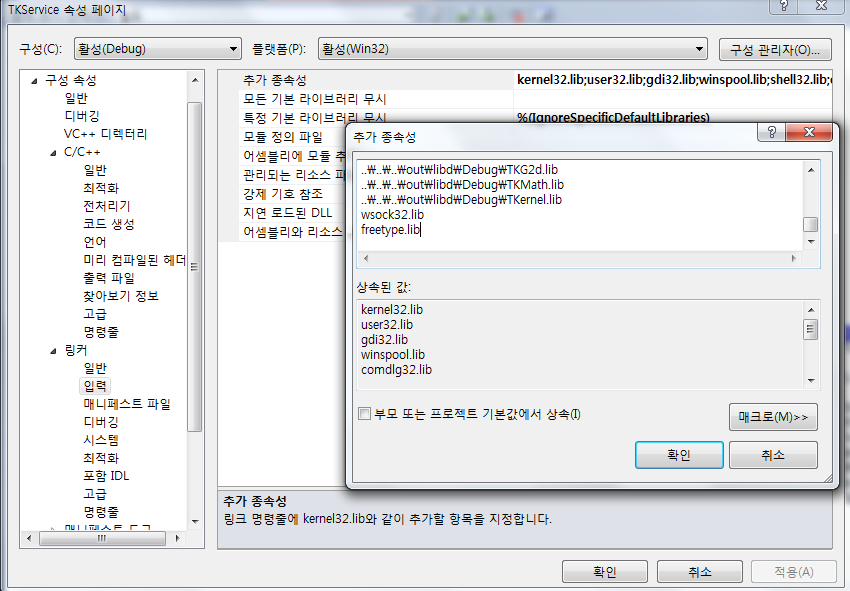
Task: Click the 구성 관리자(O)... button
Action: (775, 50)
